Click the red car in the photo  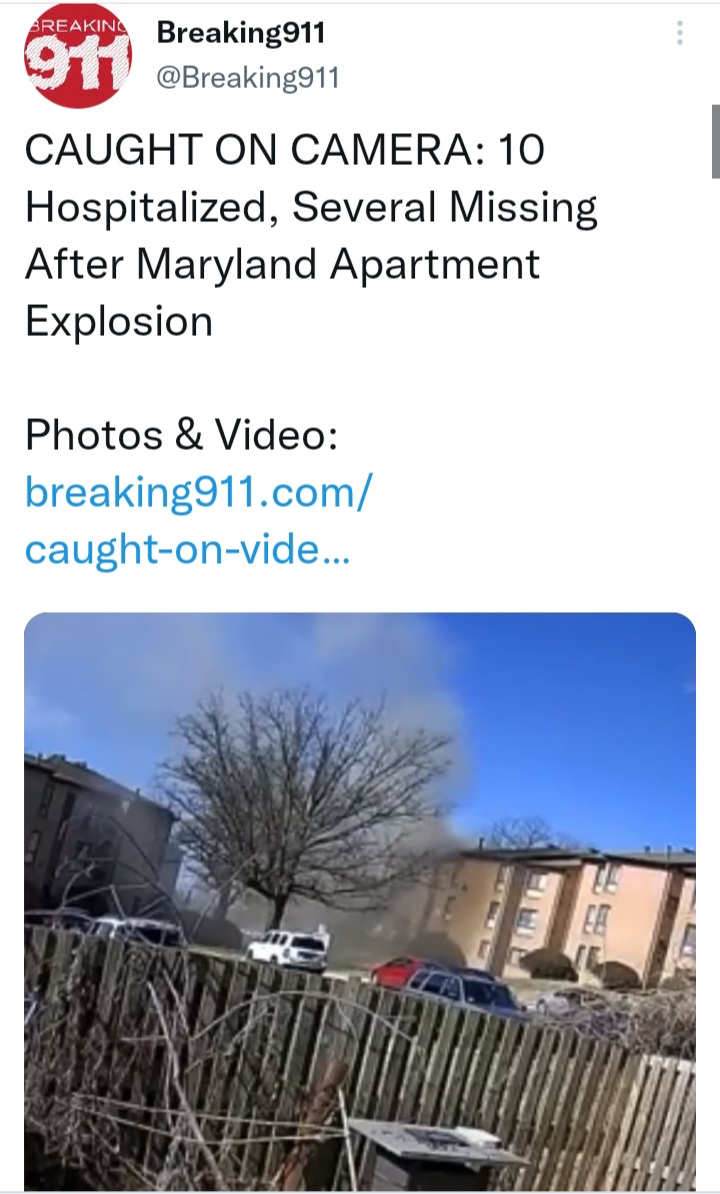pos(403,970)
